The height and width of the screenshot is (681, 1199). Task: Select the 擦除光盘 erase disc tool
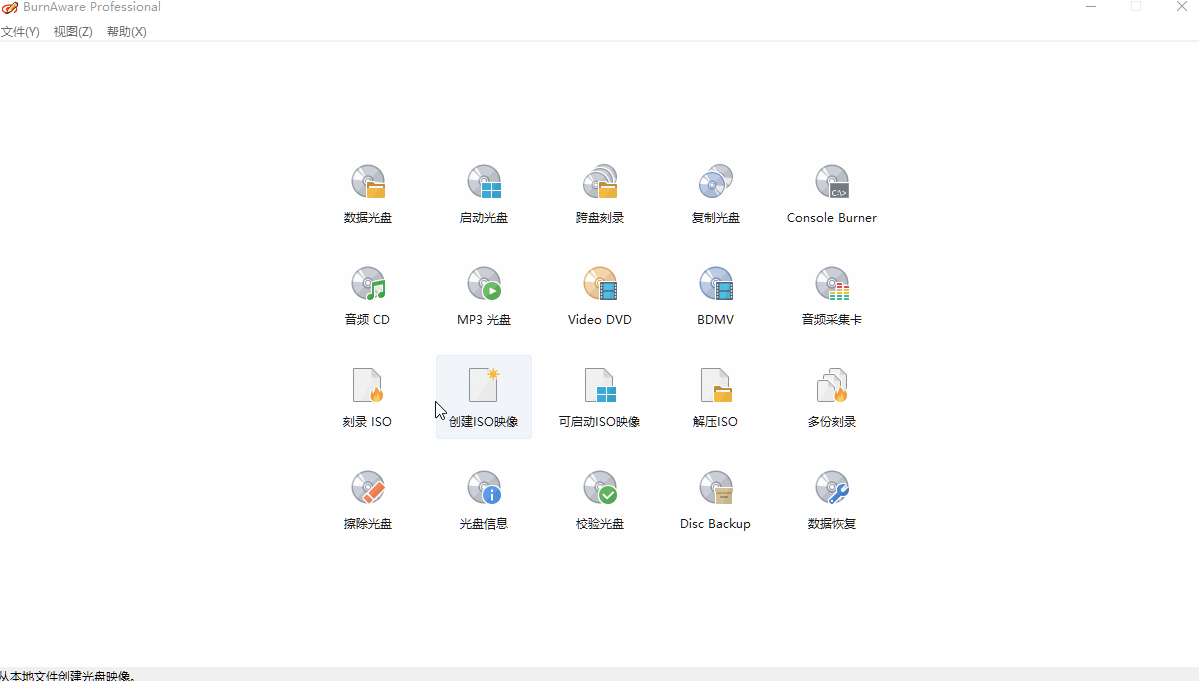tap(368, 499)
